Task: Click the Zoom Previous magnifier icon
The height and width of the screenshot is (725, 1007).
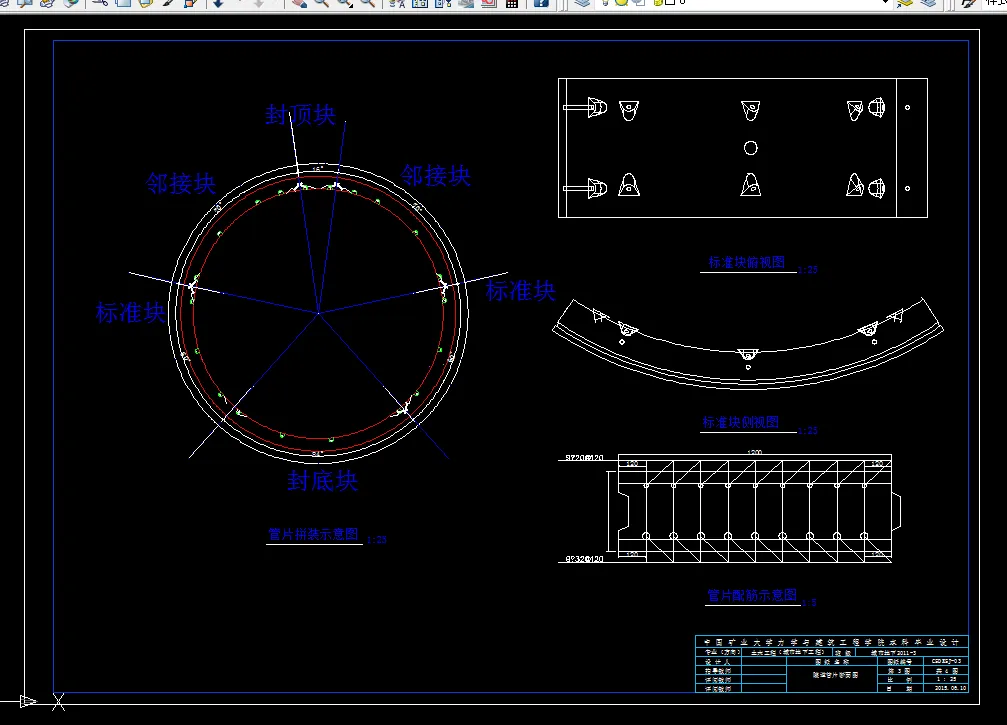Action: click(367, 3)
